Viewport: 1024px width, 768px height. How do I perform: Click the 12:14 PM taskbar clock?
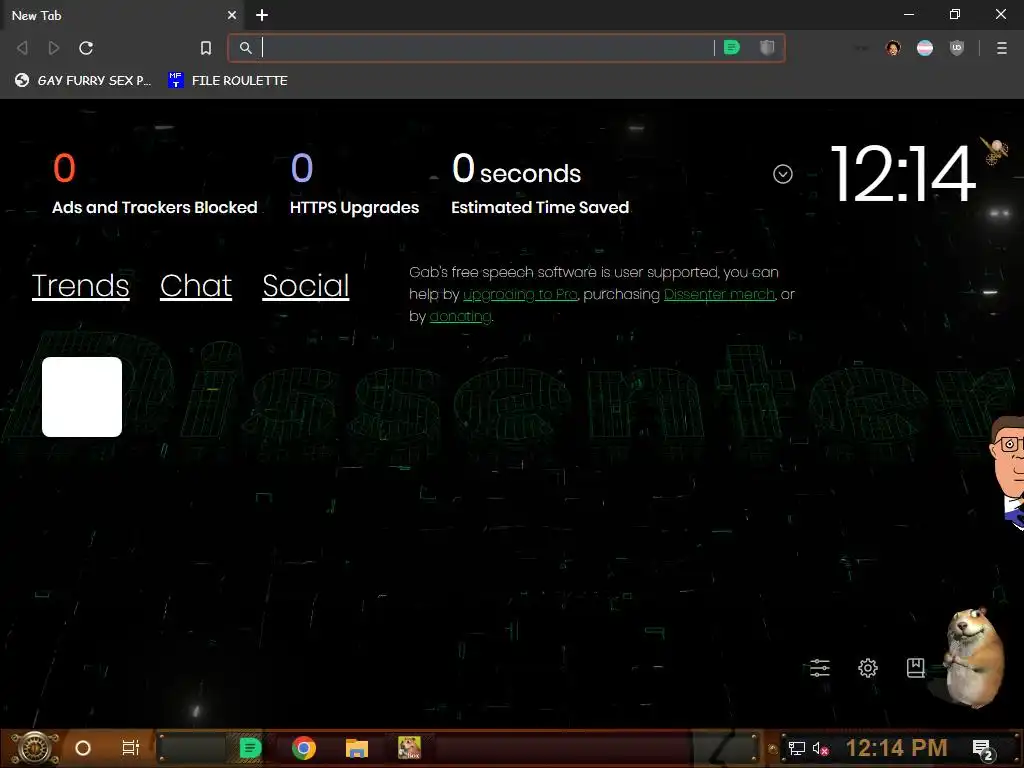coord(897,748)
